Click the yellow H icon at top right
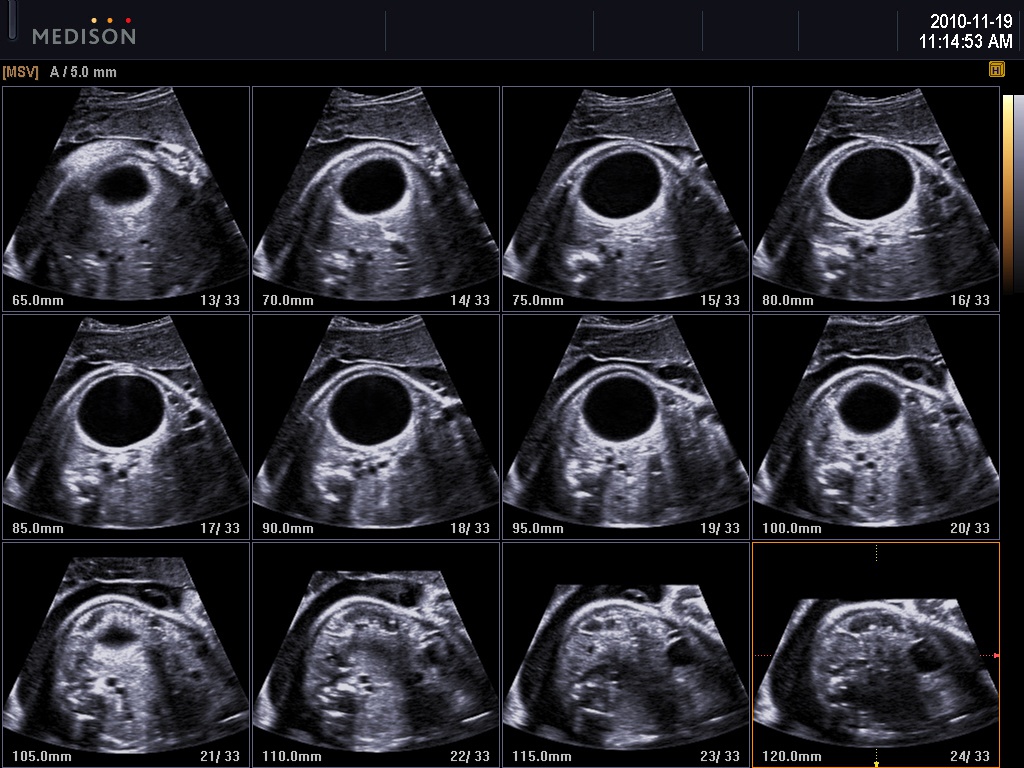The height and width of the screenshot is (768, 1024). [x=996, y=69]
